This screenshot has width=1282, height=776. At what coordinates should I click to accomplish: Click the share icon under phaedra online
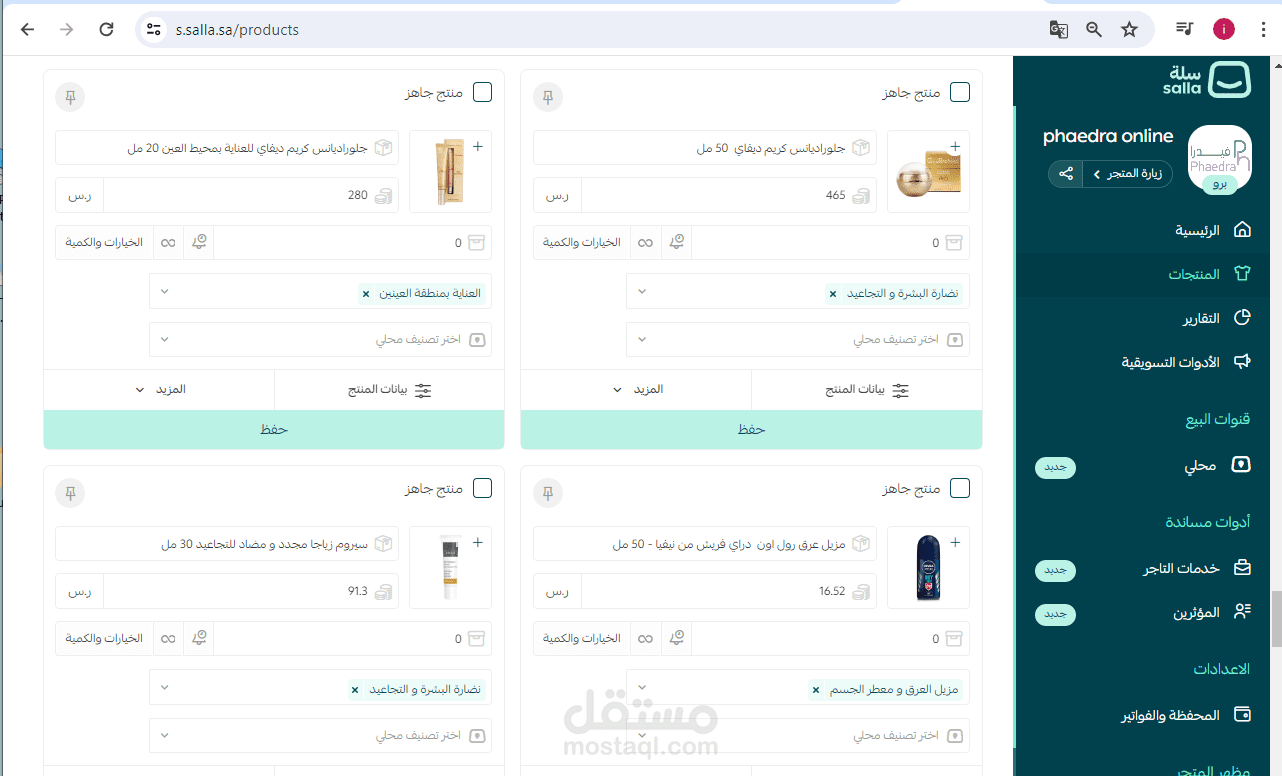[1066, 174]
